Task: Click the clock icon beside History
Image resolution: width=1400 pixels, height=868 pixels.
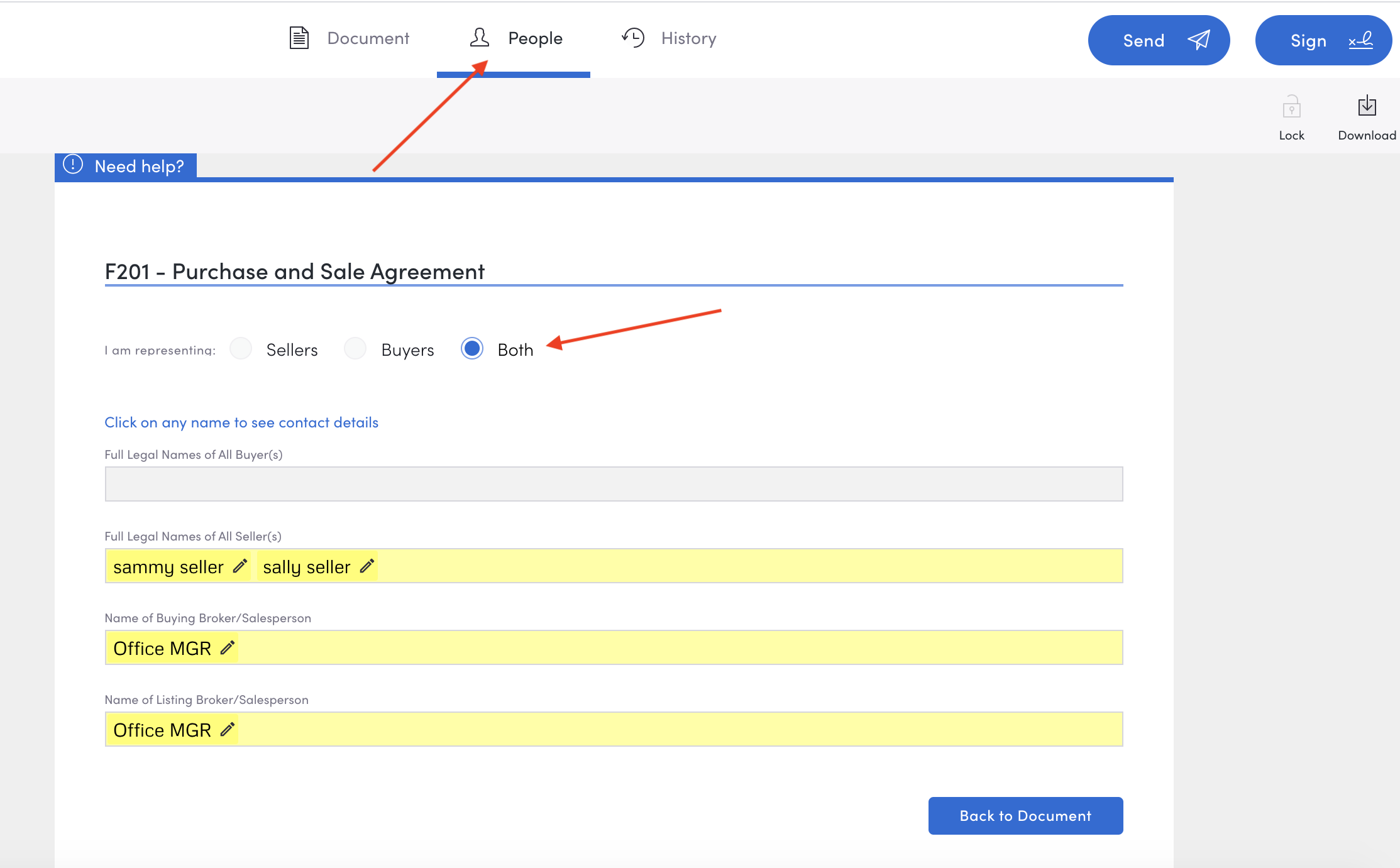Action: tap(632, 38)
